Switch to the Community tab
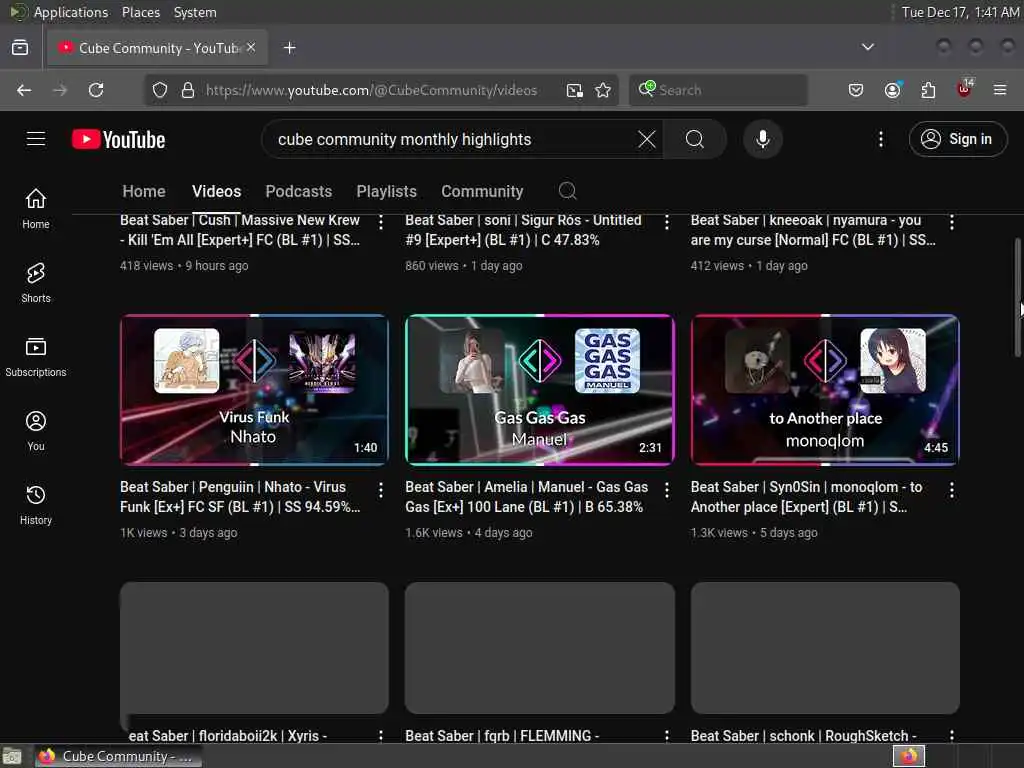Screen dimensions: 1024x768 point(482,191)
